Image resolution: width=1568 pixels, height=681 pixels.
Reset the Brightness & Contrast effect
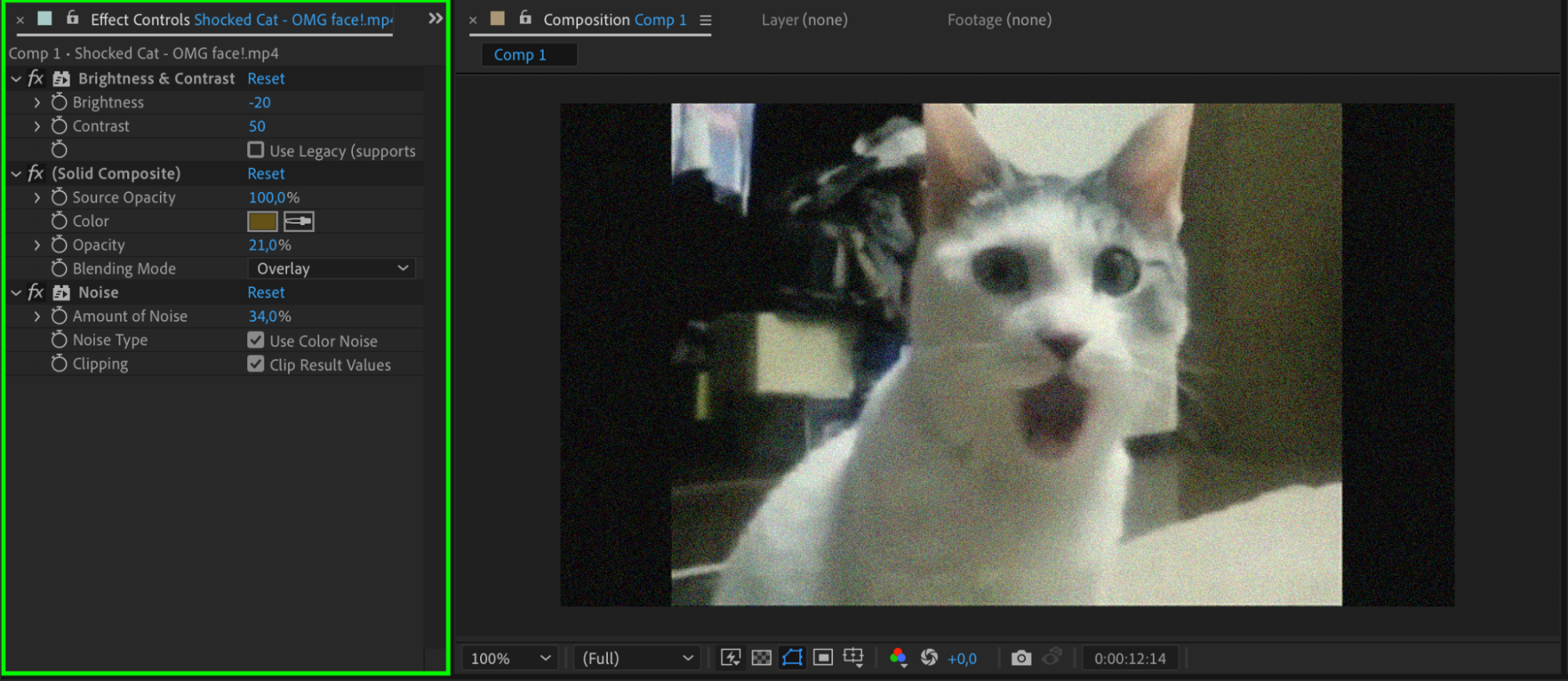tap(266, 78)
